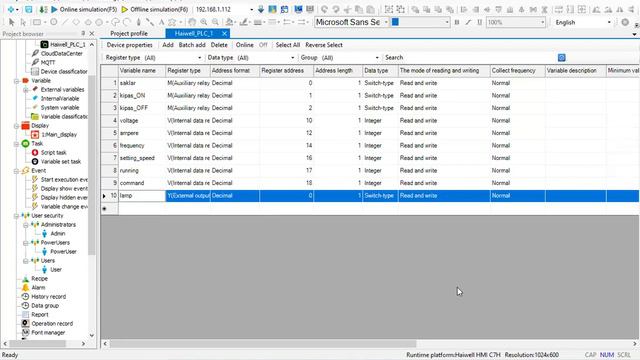The height and width of the screenshot is (360, 640).
Task: Close the Project browser panel
Action: pos(91,33)
